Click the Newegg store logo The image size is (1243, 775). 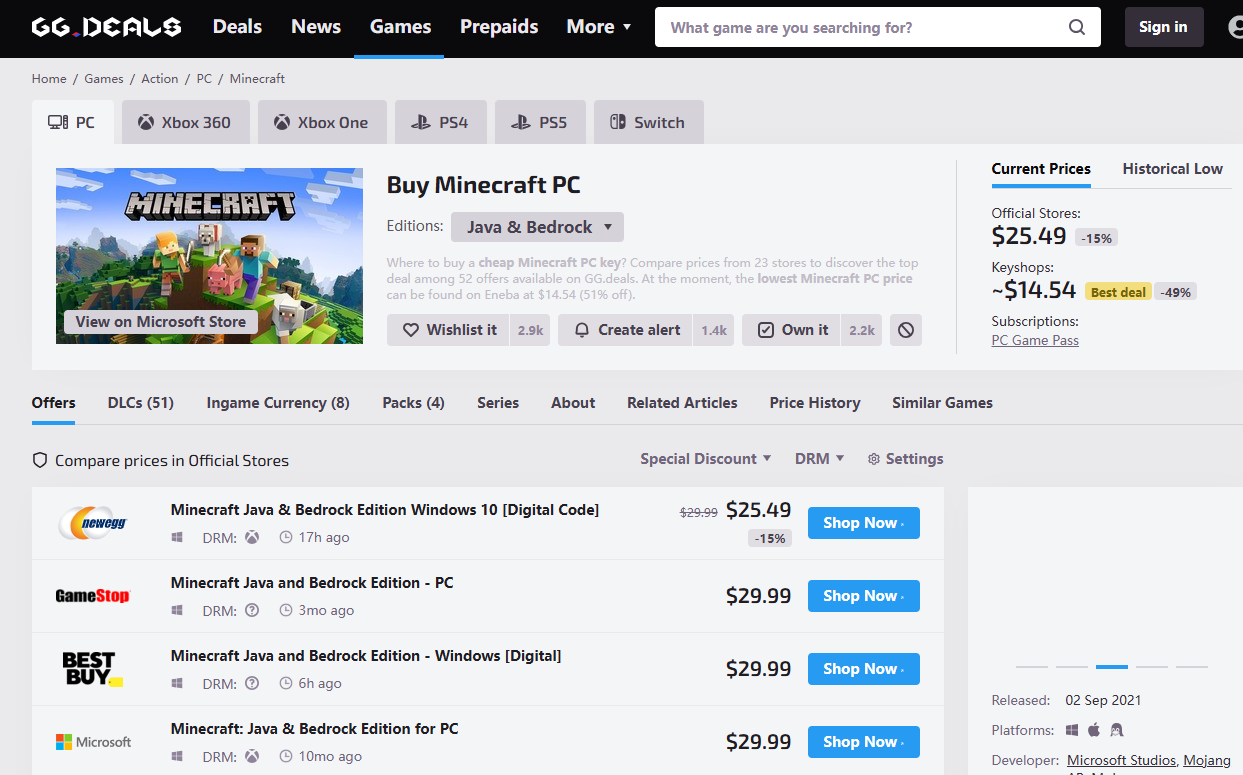click(x=93, y=523)
